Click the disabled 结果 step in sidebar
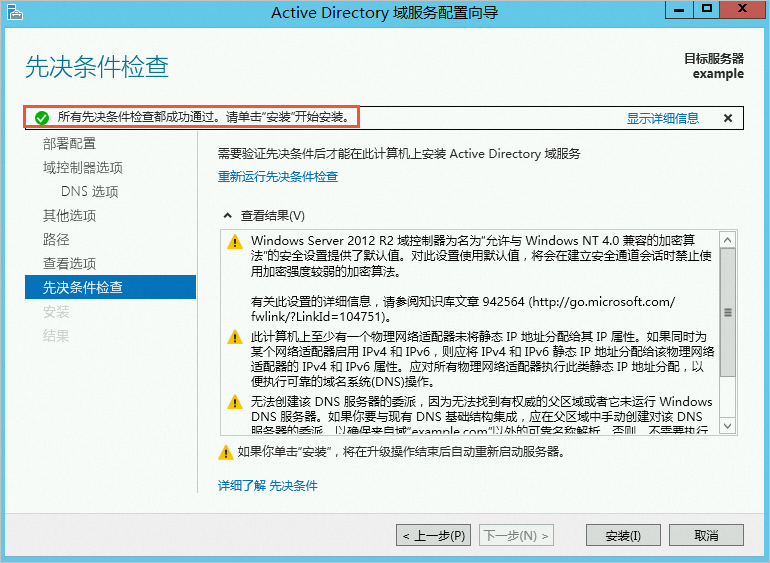Screen dimensions: 770x563 56,336
